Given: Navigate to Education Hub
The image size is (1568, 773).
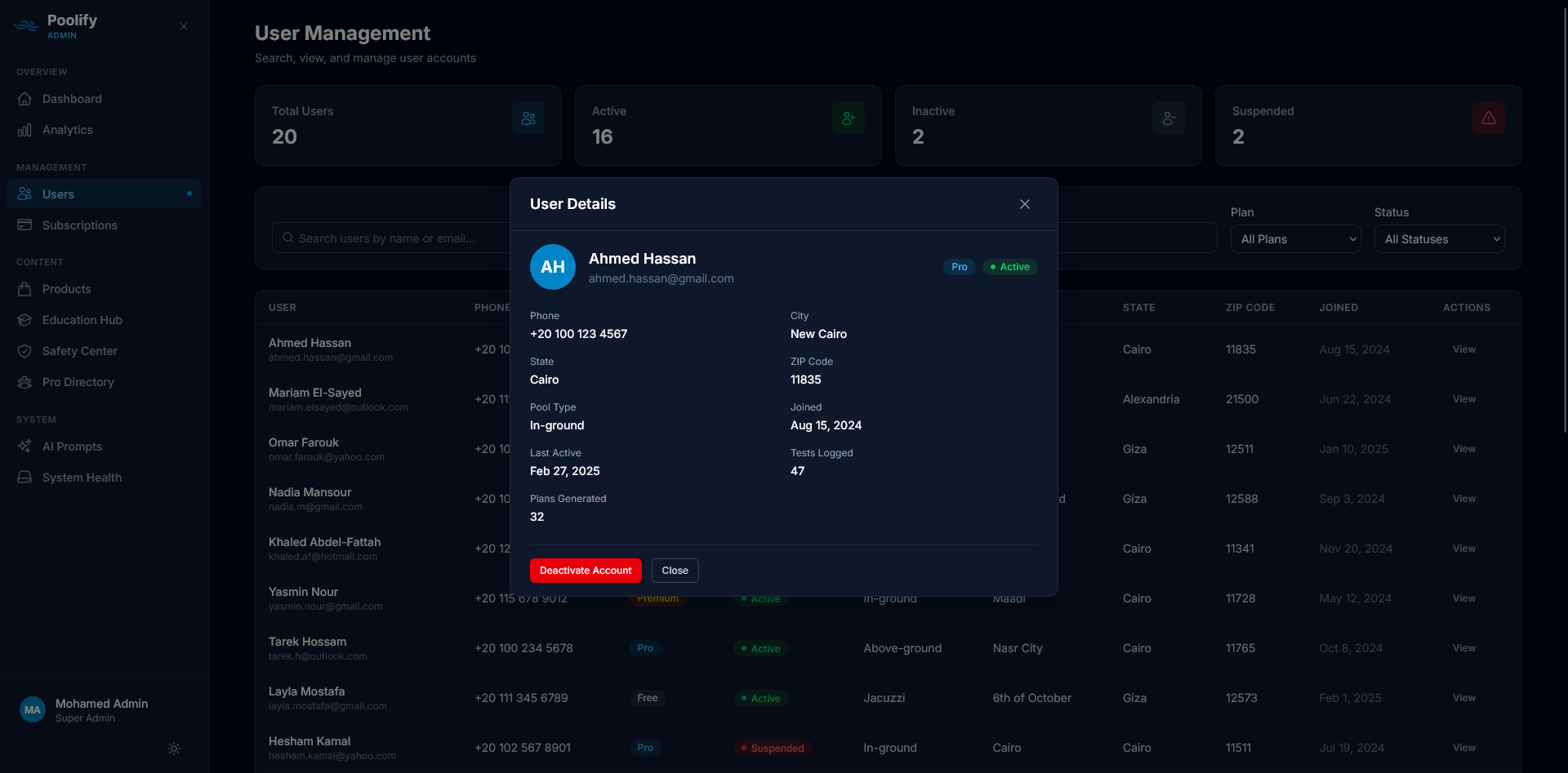Looking at the screenshot, I should (104, 320).
